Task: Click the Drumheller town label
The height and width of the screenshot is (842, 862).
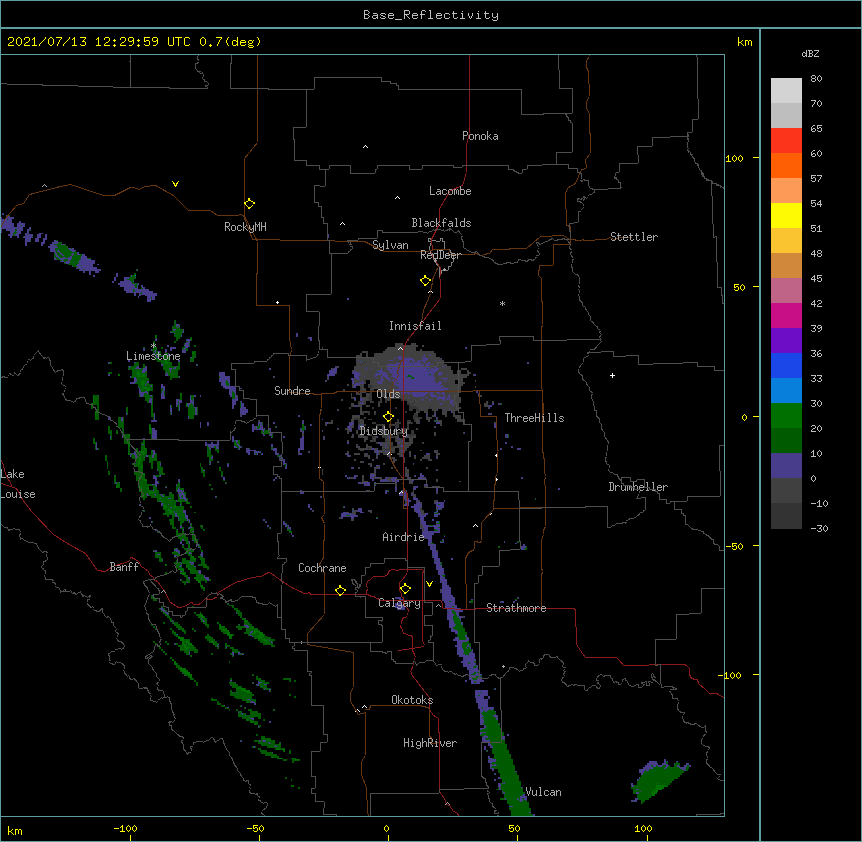Action: point(638,487)
